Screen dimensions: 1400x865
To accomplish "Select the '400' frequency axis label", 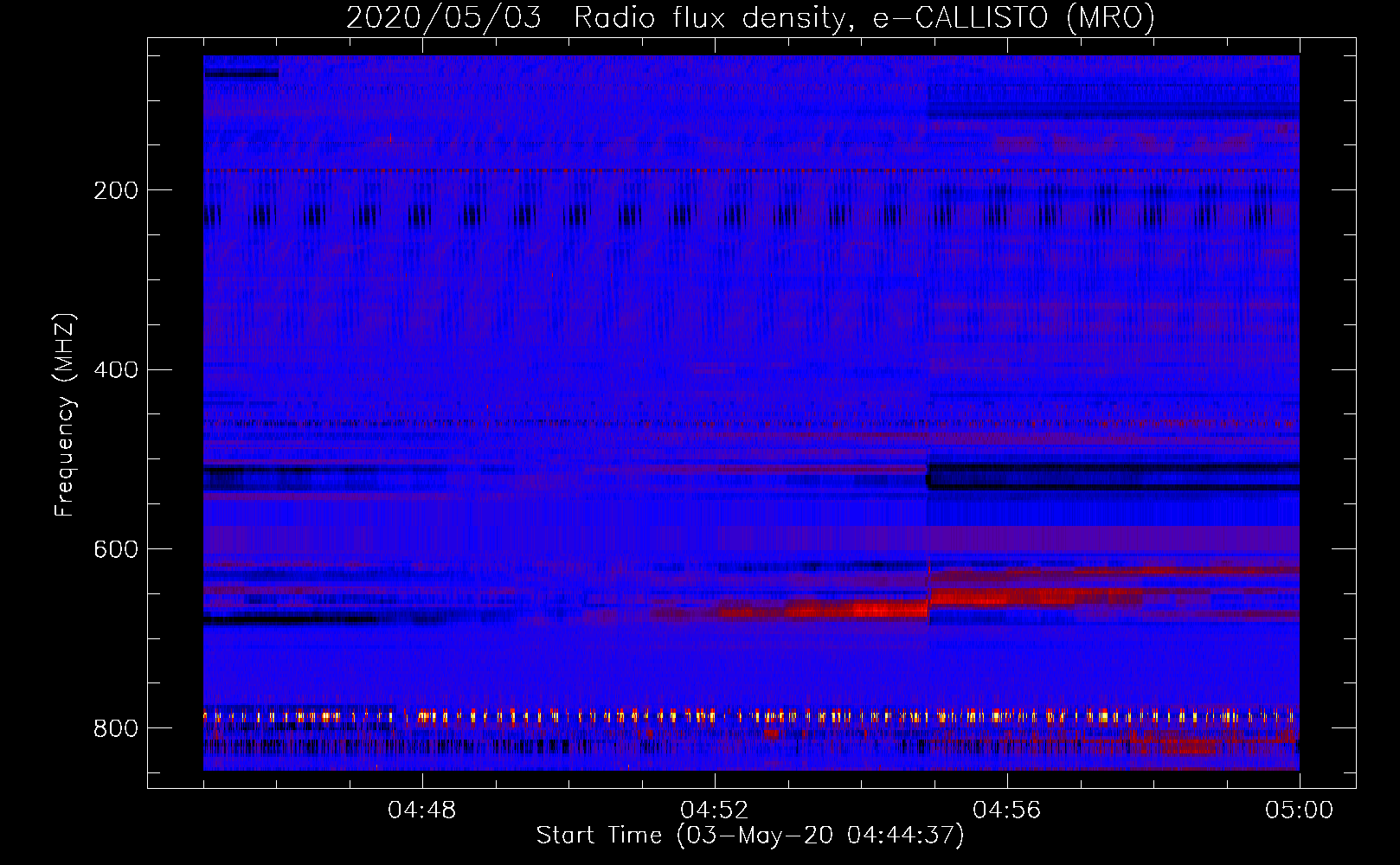I will coord(116,370).
